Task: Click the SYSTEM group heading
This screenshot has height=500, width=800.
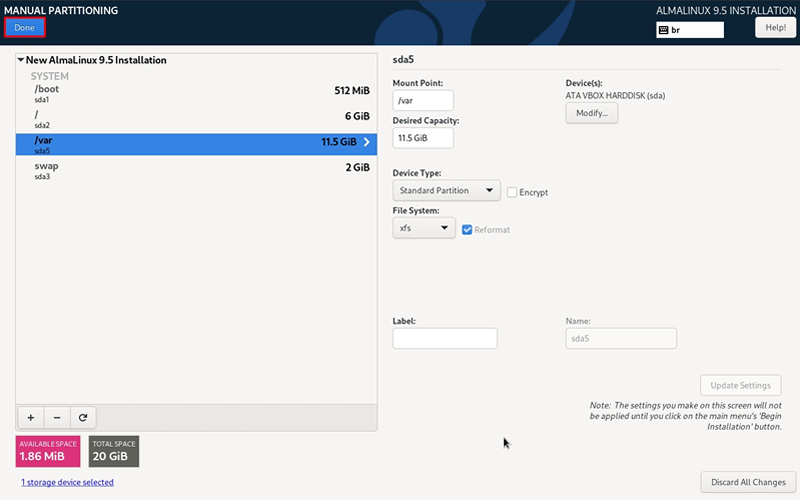Action: coord(49,76)
